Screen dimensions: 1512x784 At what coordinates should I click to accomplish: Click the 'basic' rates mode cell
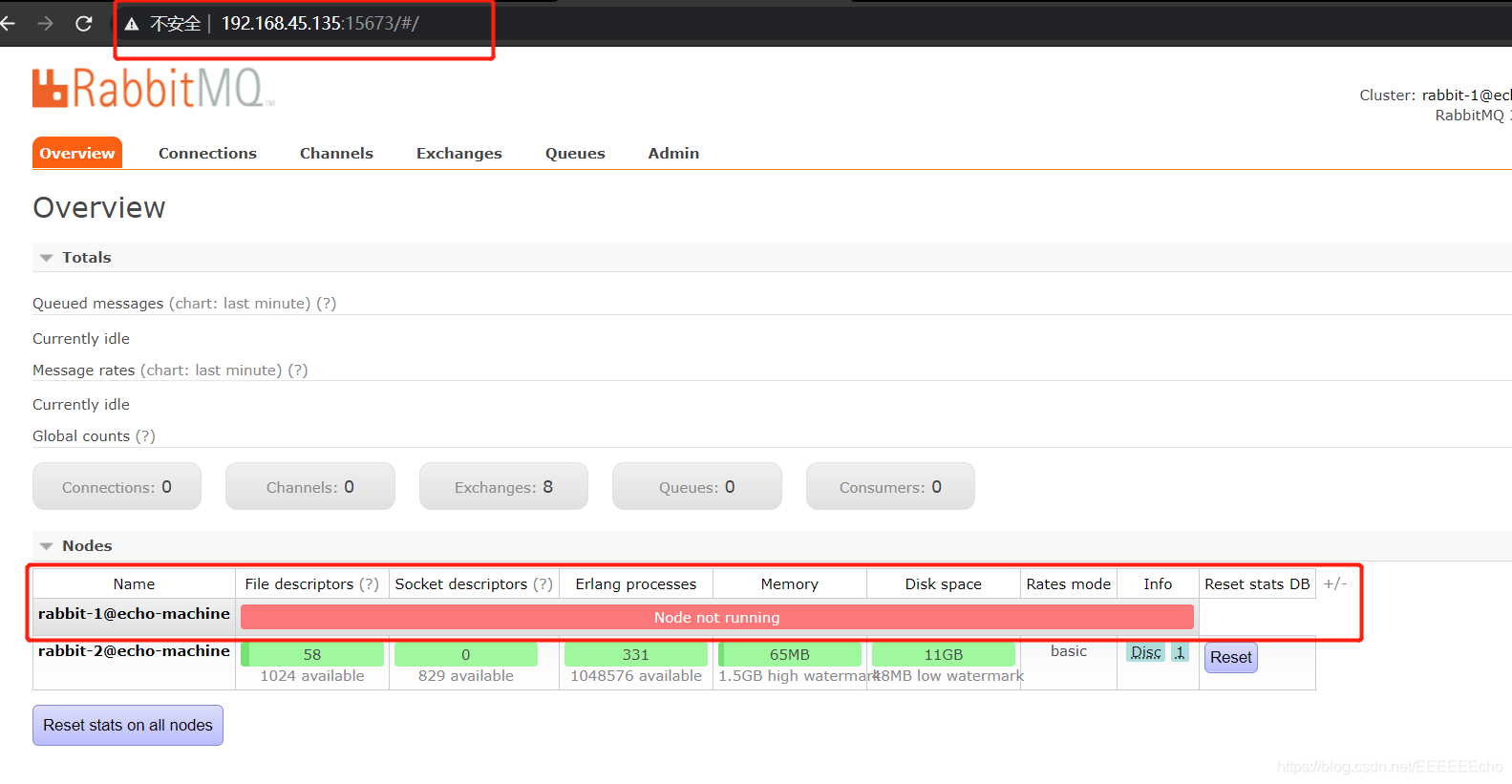click(x=1069, y=650)
